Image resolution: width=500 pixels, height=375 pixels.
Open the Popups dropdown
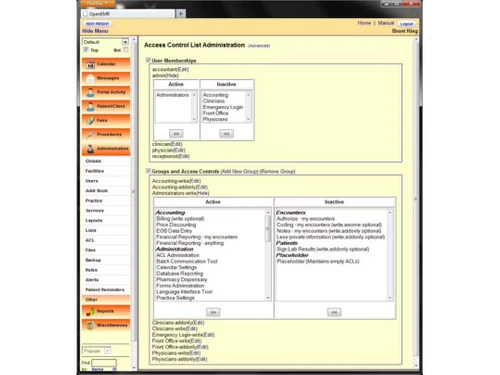[97, 351]
